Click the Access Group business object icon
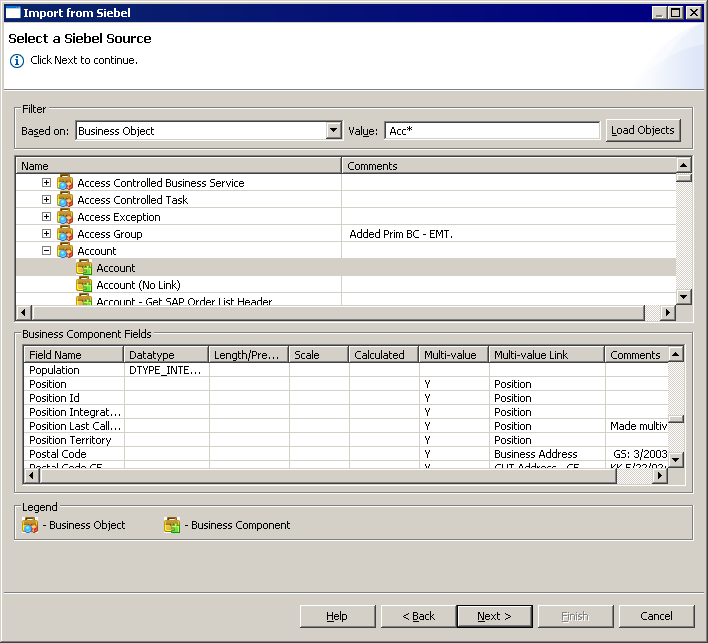The width and height of the screenshot is (708, 643). 65,234
